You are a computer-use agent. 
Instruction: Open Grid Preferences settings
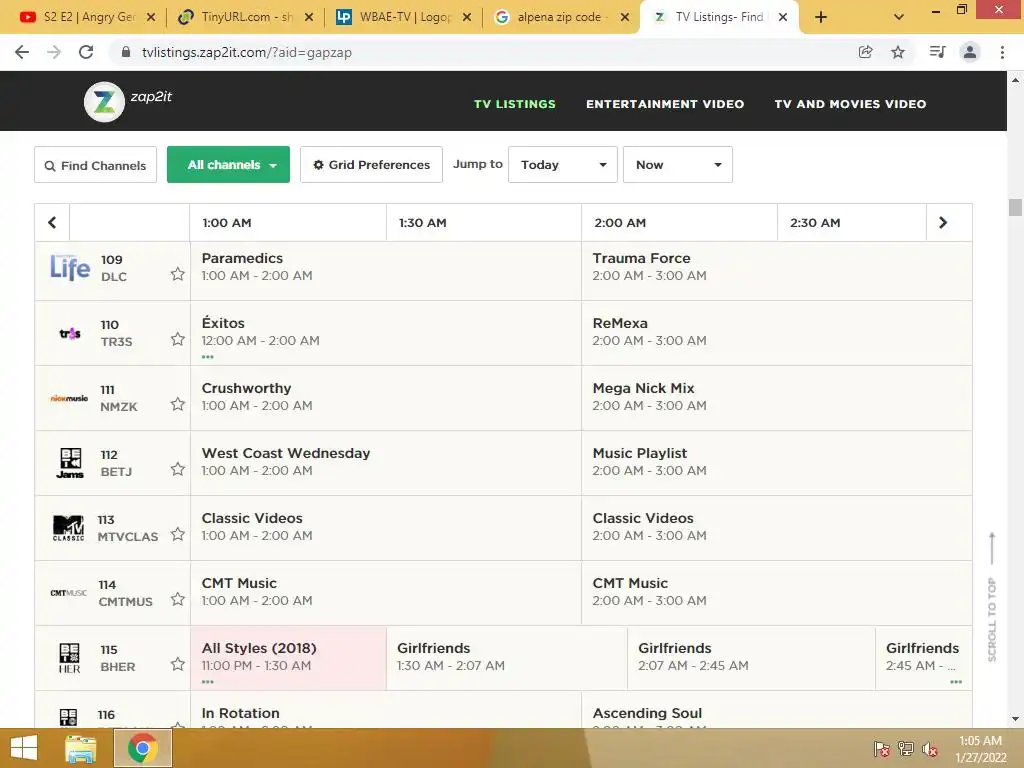pyautogui.click(x=372, y=165)
